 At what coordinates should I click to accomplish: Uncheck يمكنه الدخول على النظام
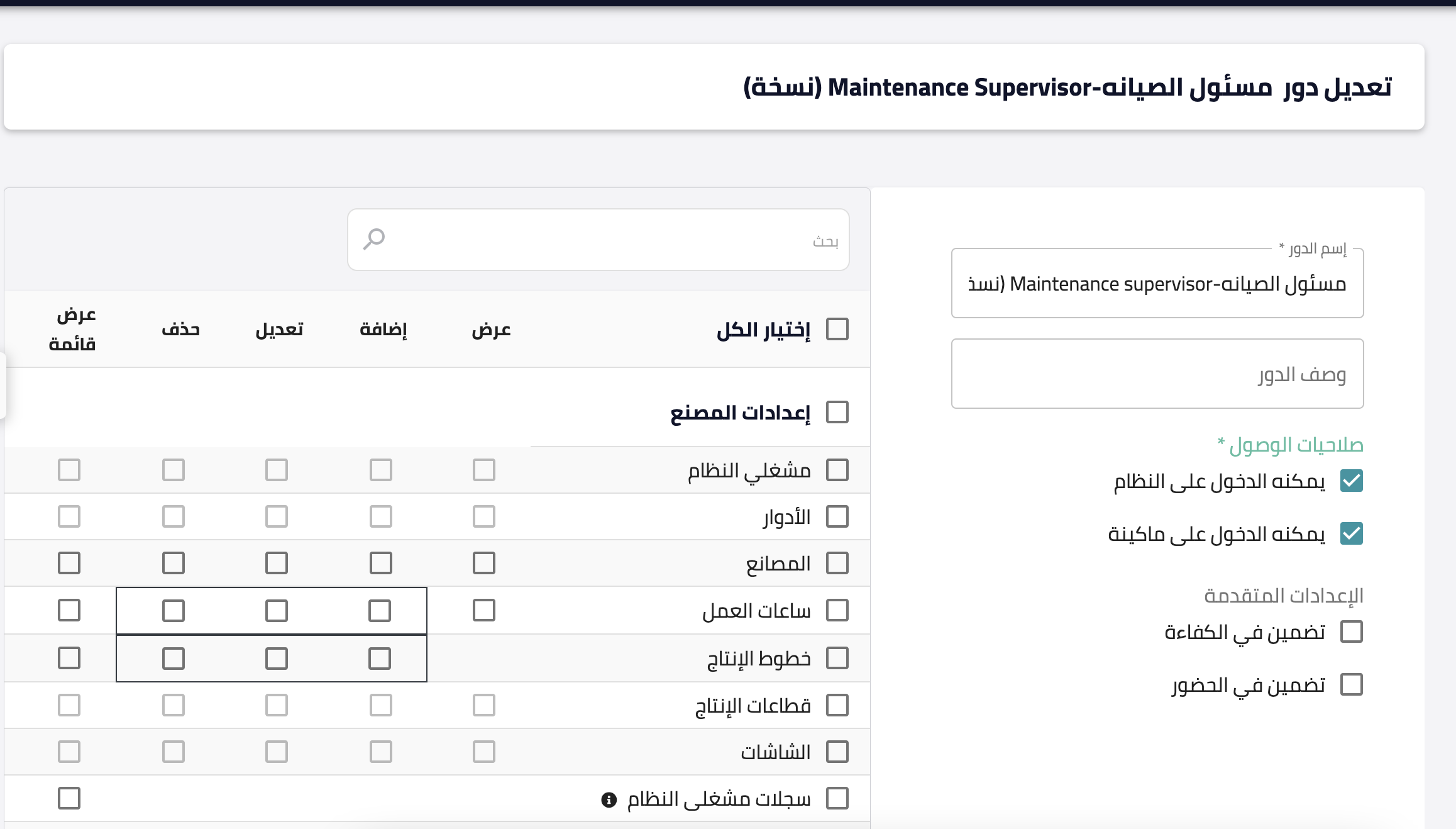coord(1351,481)
